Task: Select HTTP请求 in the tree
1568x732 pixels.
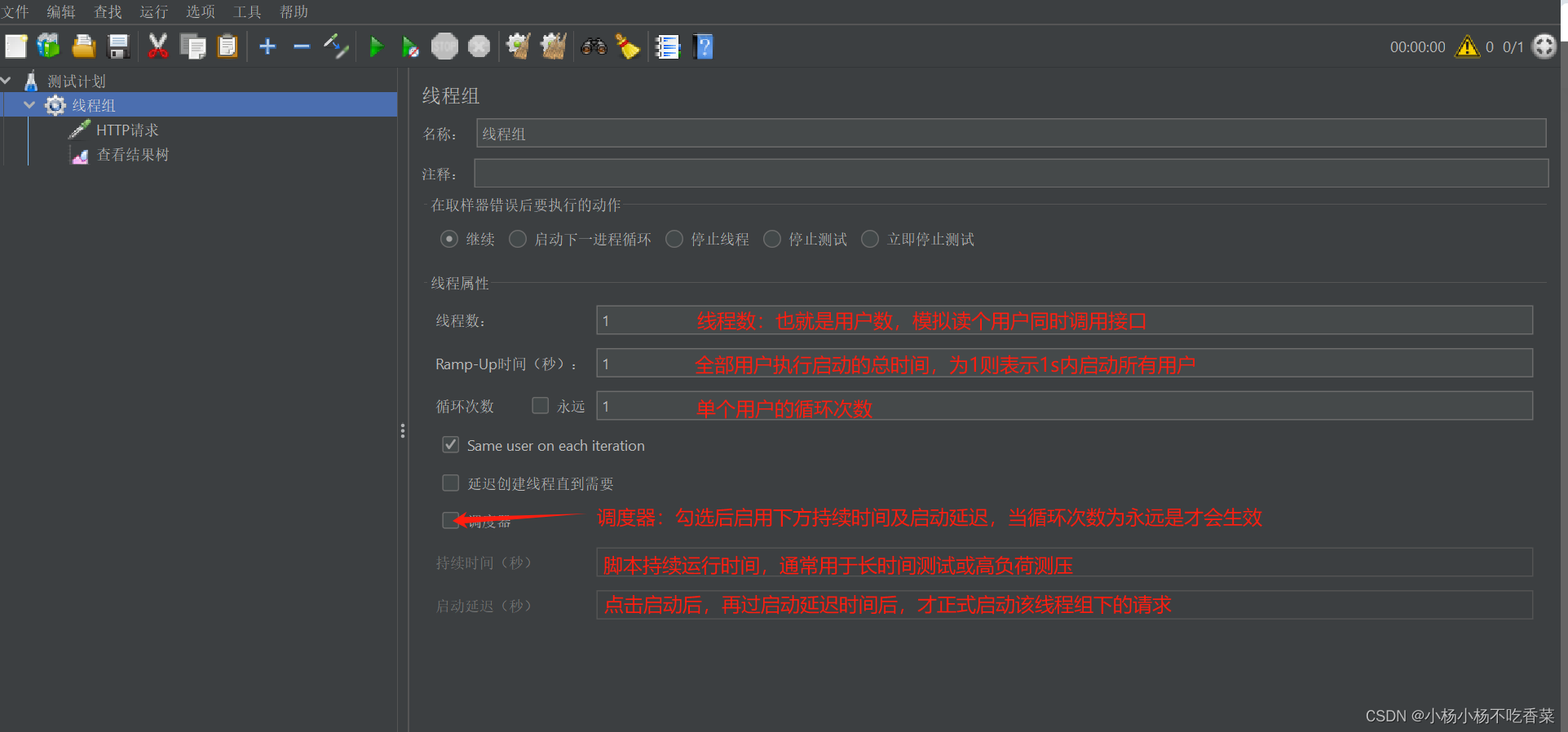Action: [x=127, y=130]
